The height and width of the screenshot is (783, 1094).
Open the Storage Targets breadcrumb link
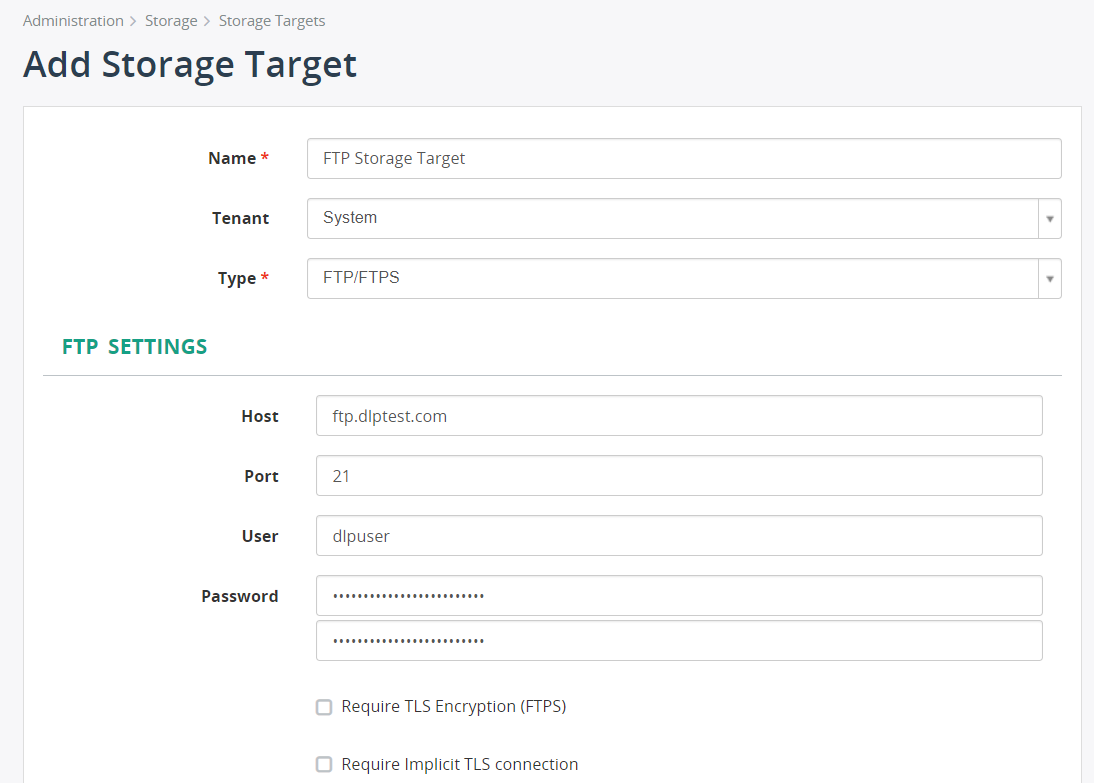pos(272,21)
